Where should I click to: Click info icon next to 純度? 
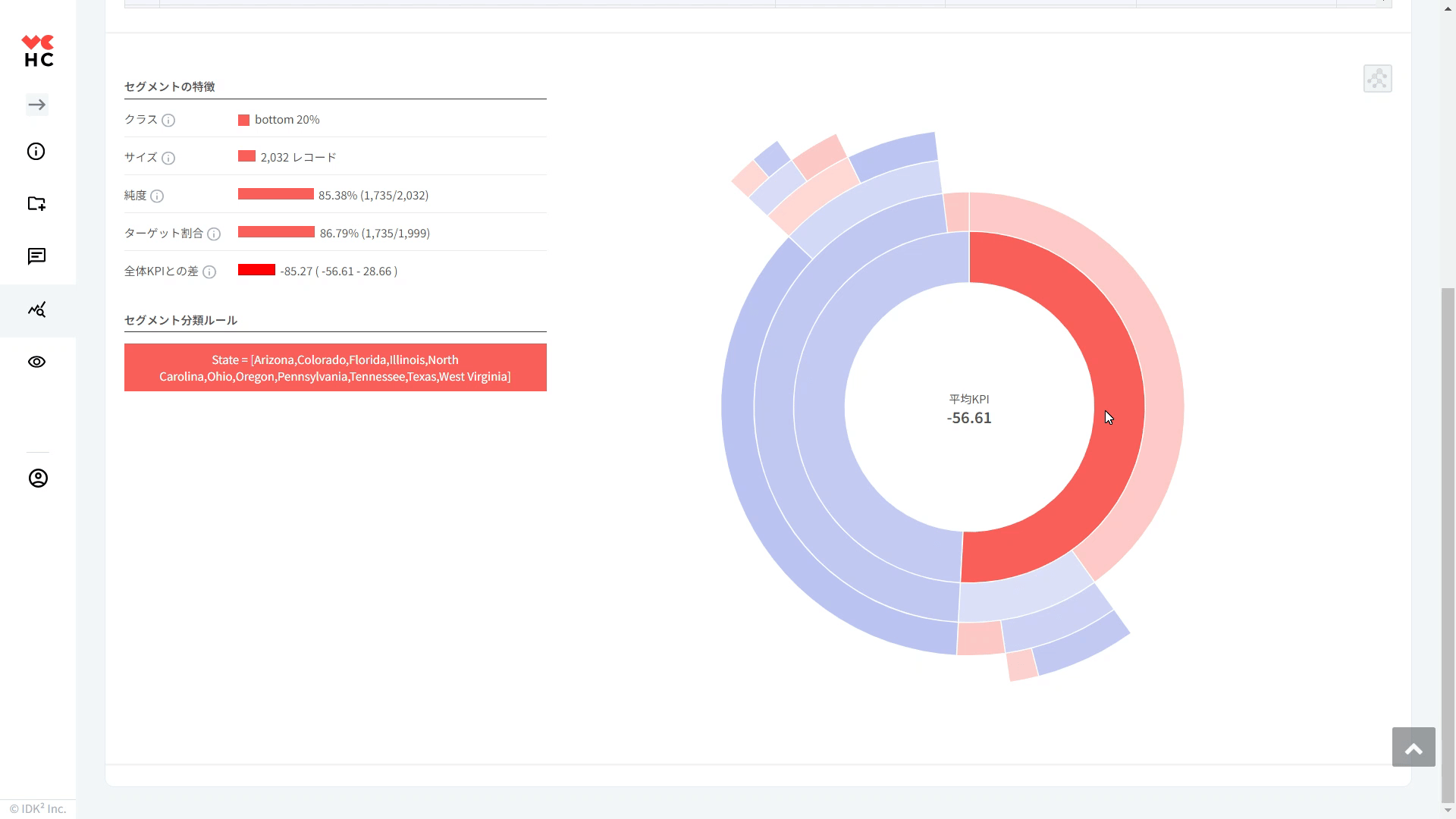[x=157, y=196]
